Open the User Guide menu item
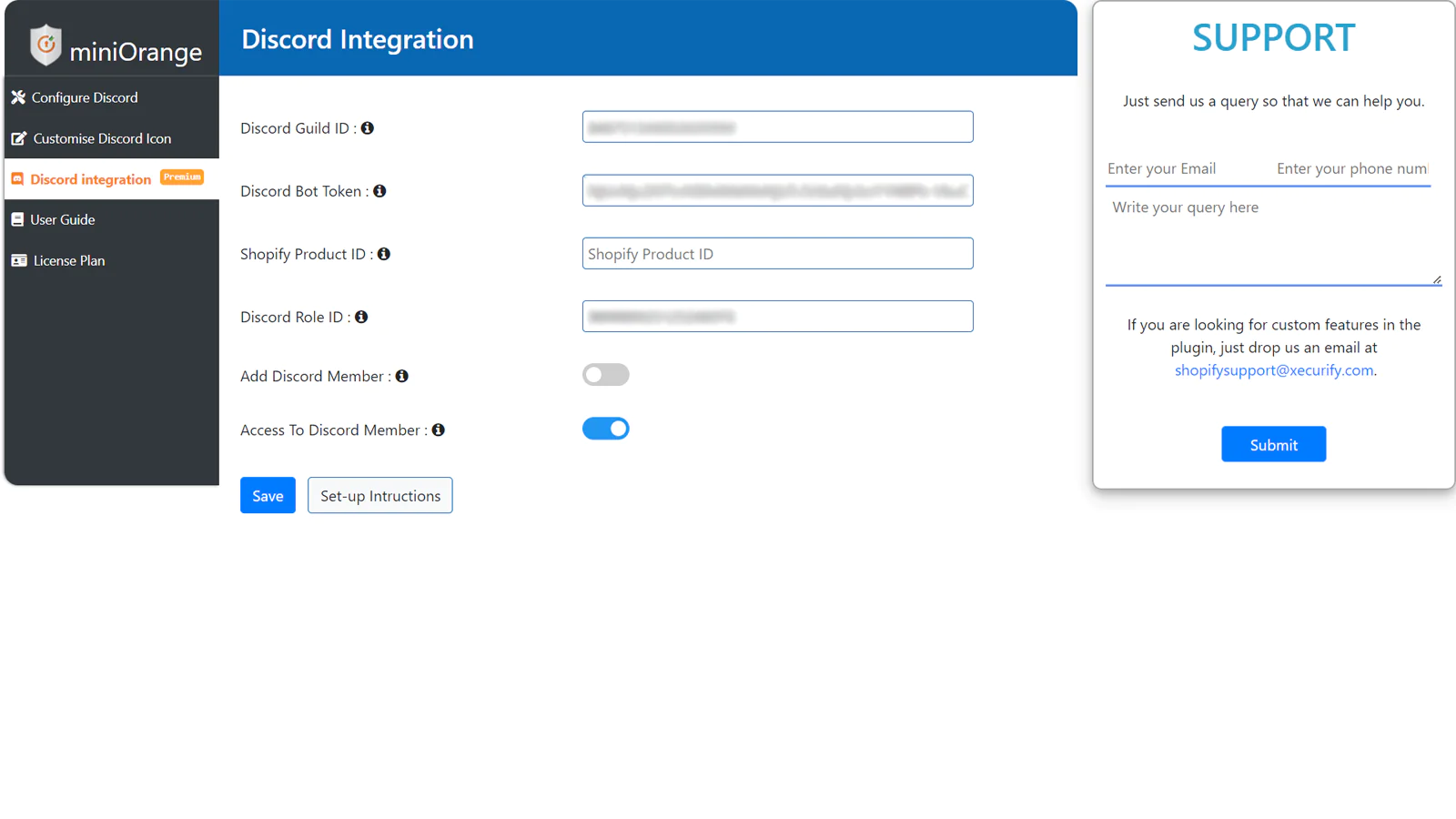1456x819 pixels. 112,219
